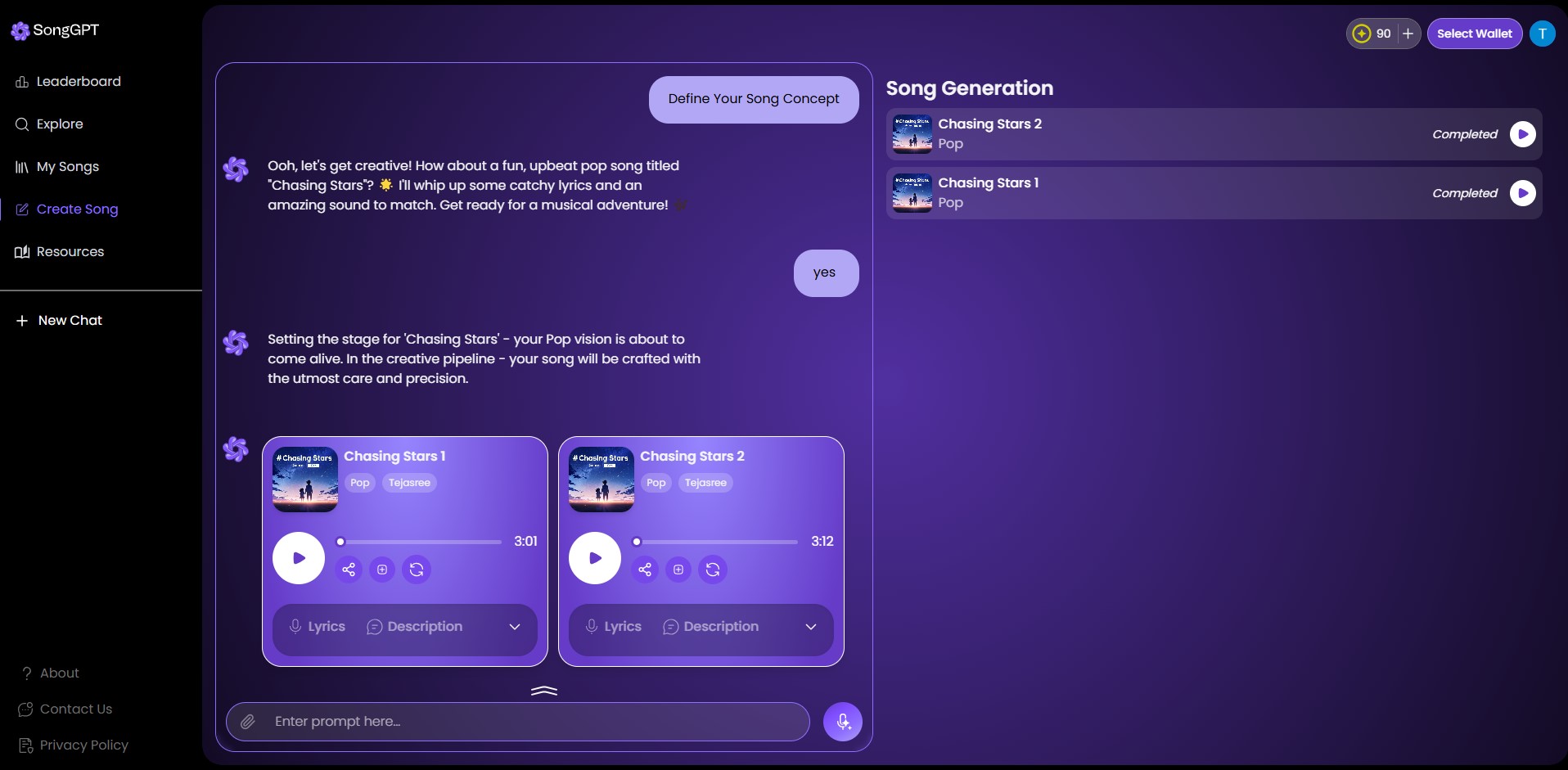The height and width of the screenshot is (770, 1568).
Task: Click Define Your Song Concept bubble
Action: [x=754, y=99]
